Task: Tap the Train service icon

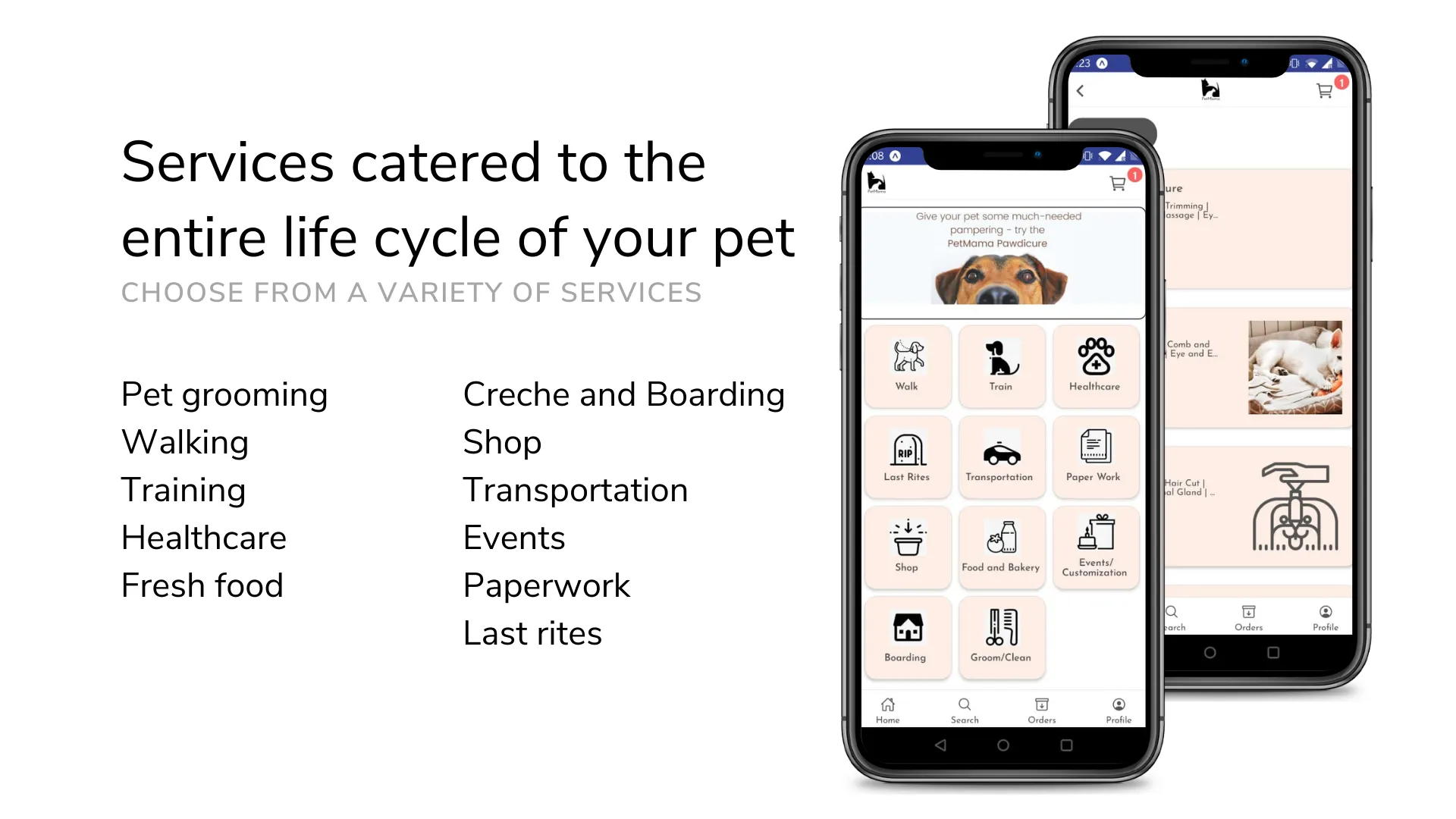Action: click(x=1000, y=360)
